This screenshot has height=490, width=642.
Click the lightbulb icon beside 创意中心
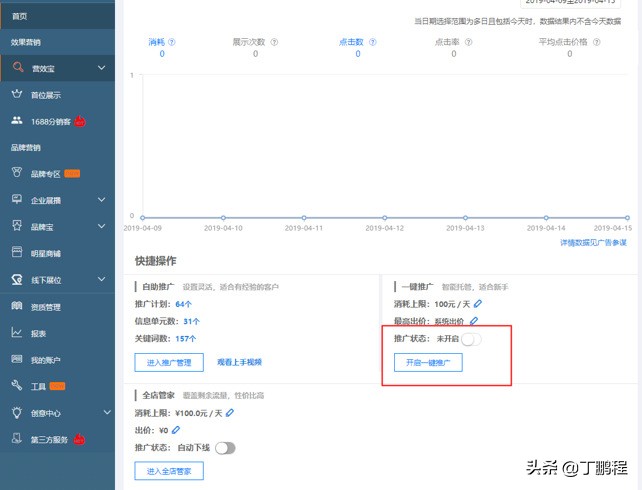point(17,412)
